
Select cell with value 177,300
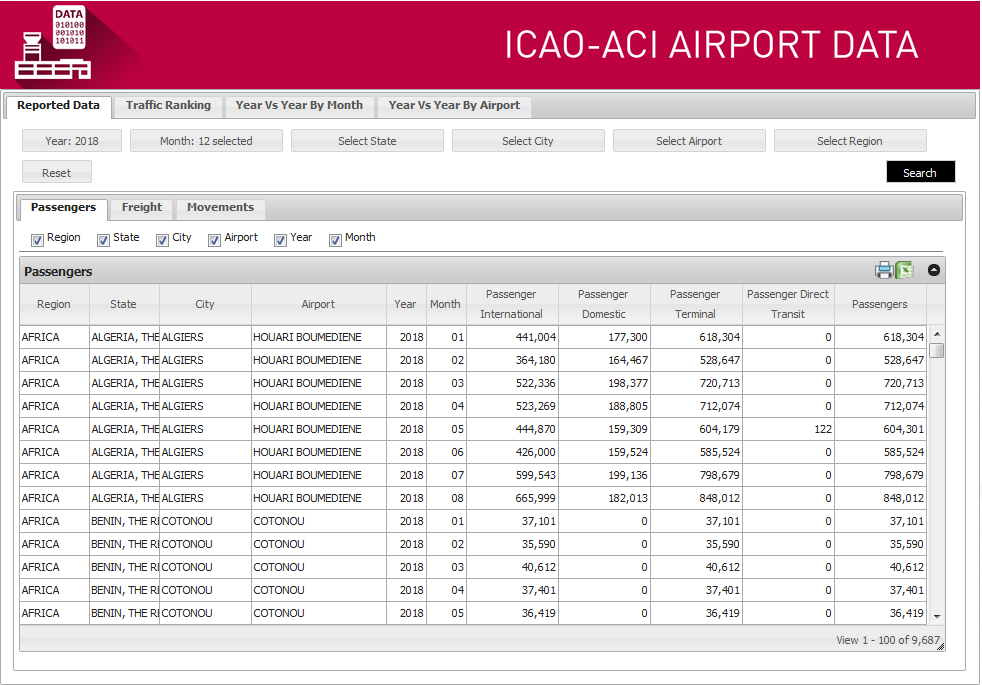point(604,337)
